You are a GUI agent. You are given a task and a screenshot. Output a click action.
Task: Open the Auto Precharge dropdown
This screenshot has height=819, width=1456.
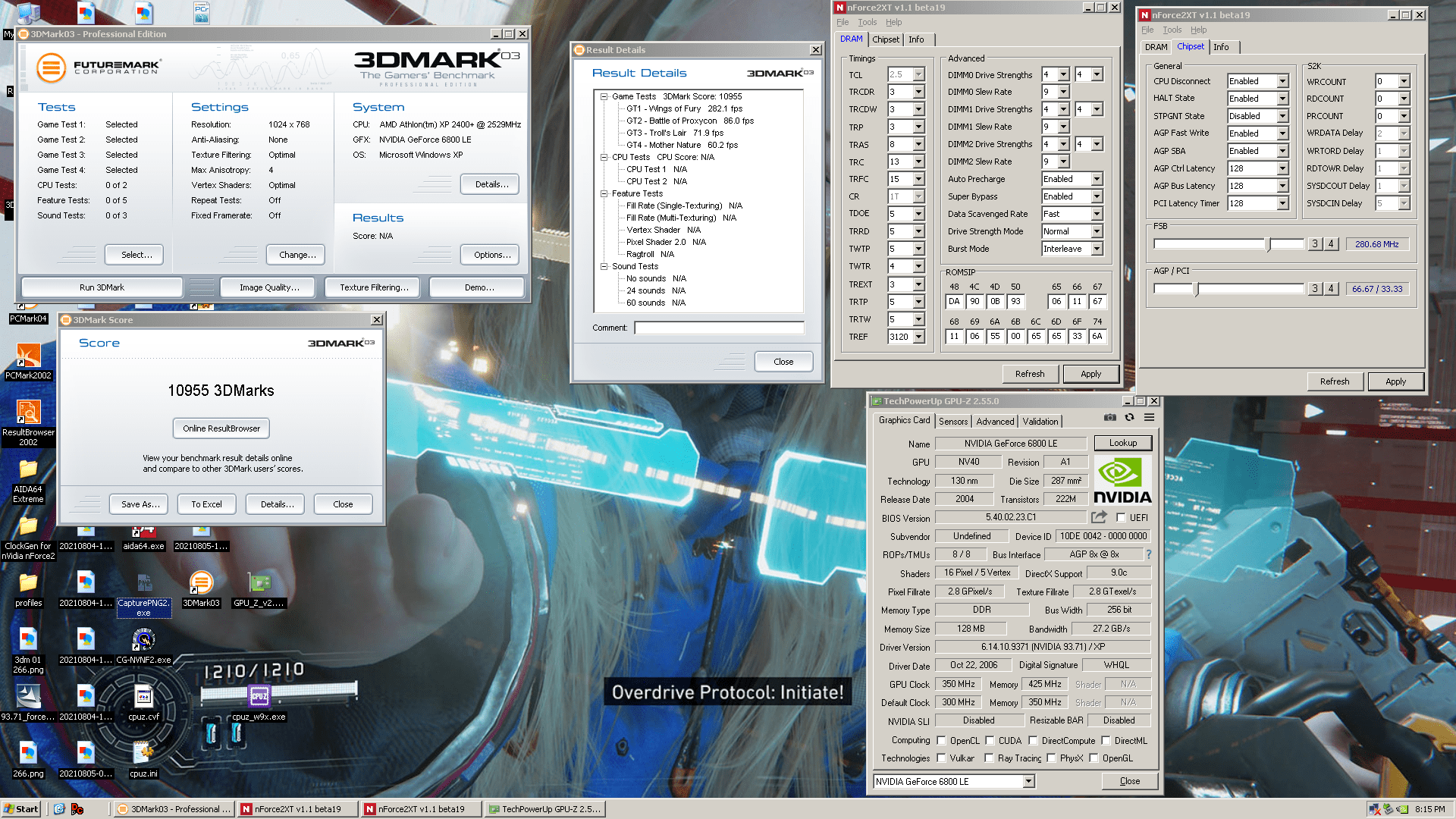click(x=1097, y=179)
